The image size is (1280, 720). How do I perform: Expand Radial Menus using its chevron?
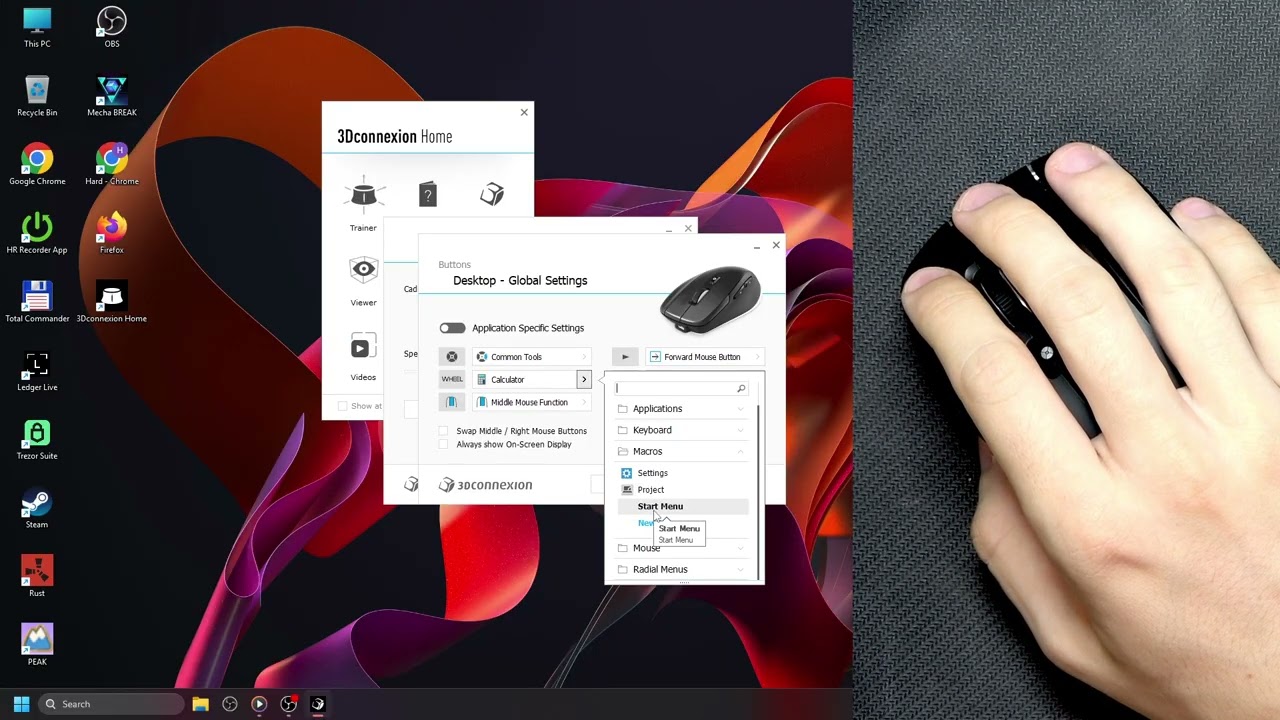click(x=741, y=569)
